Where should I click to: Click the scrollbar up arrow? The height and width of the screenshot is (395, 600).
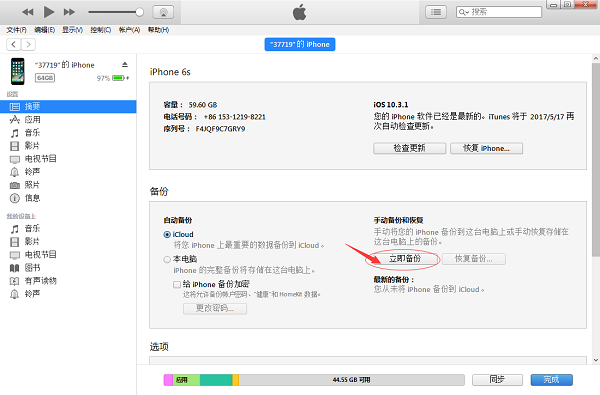point(596,58)
